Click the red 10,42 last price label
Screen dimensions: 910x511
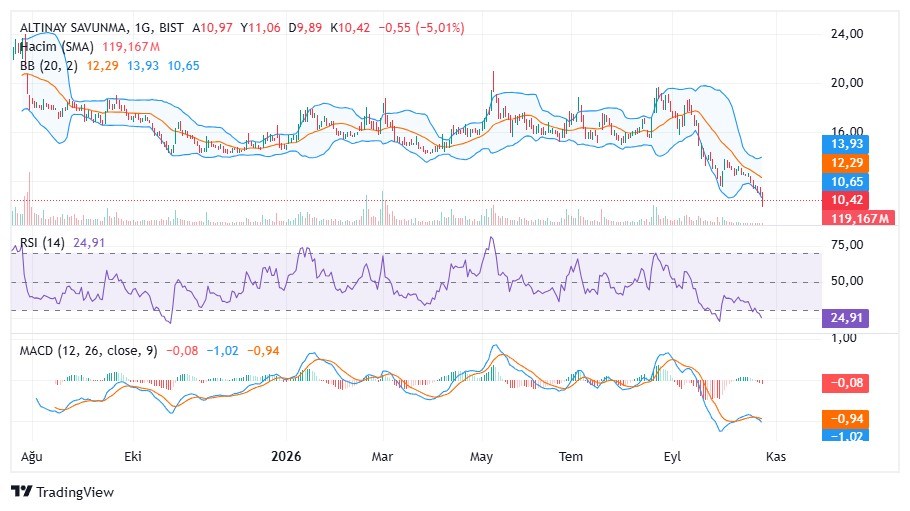(x=845, y=200)
